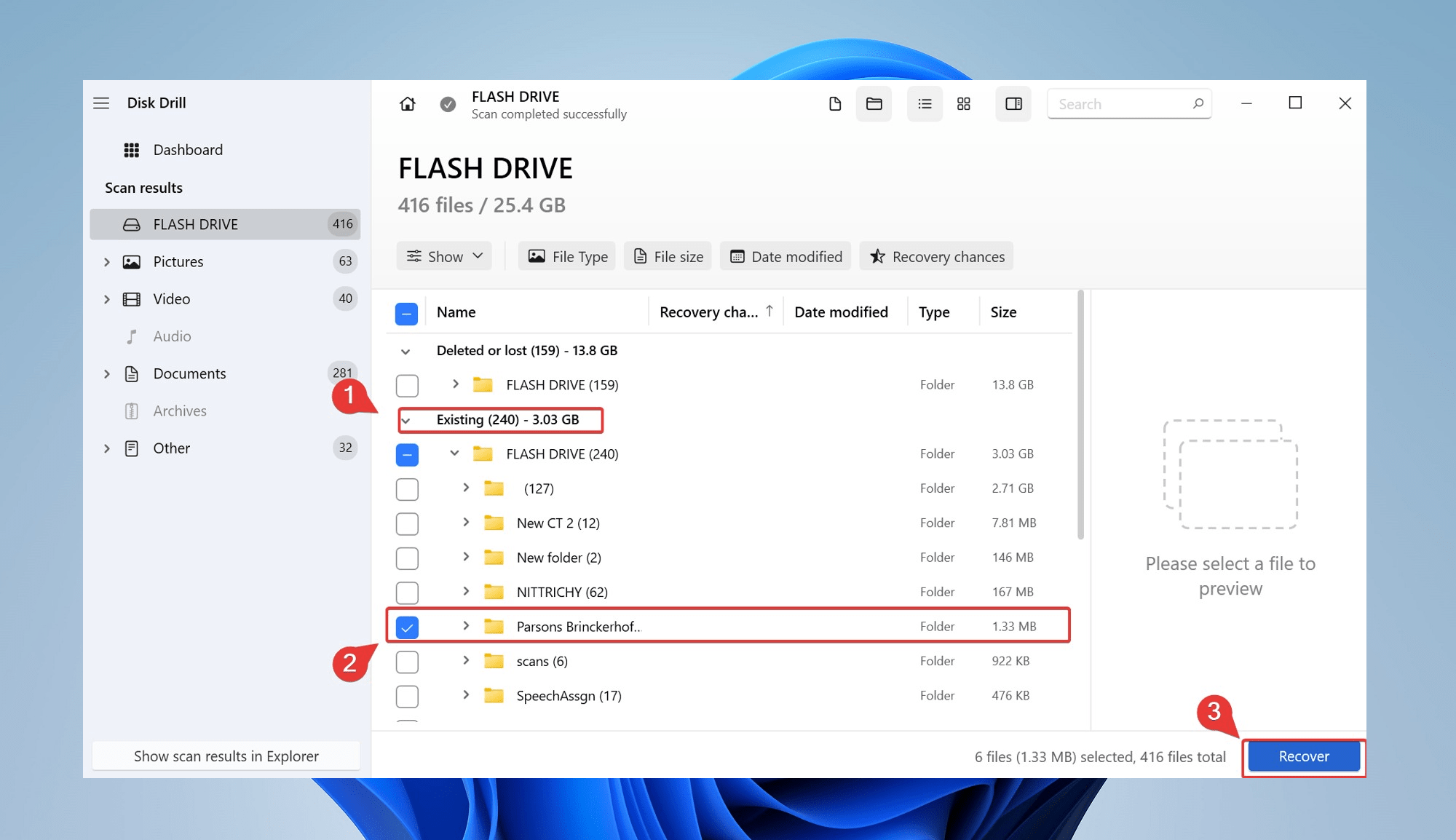Open Dashboard in the sidebar

(x=187, y=150)
